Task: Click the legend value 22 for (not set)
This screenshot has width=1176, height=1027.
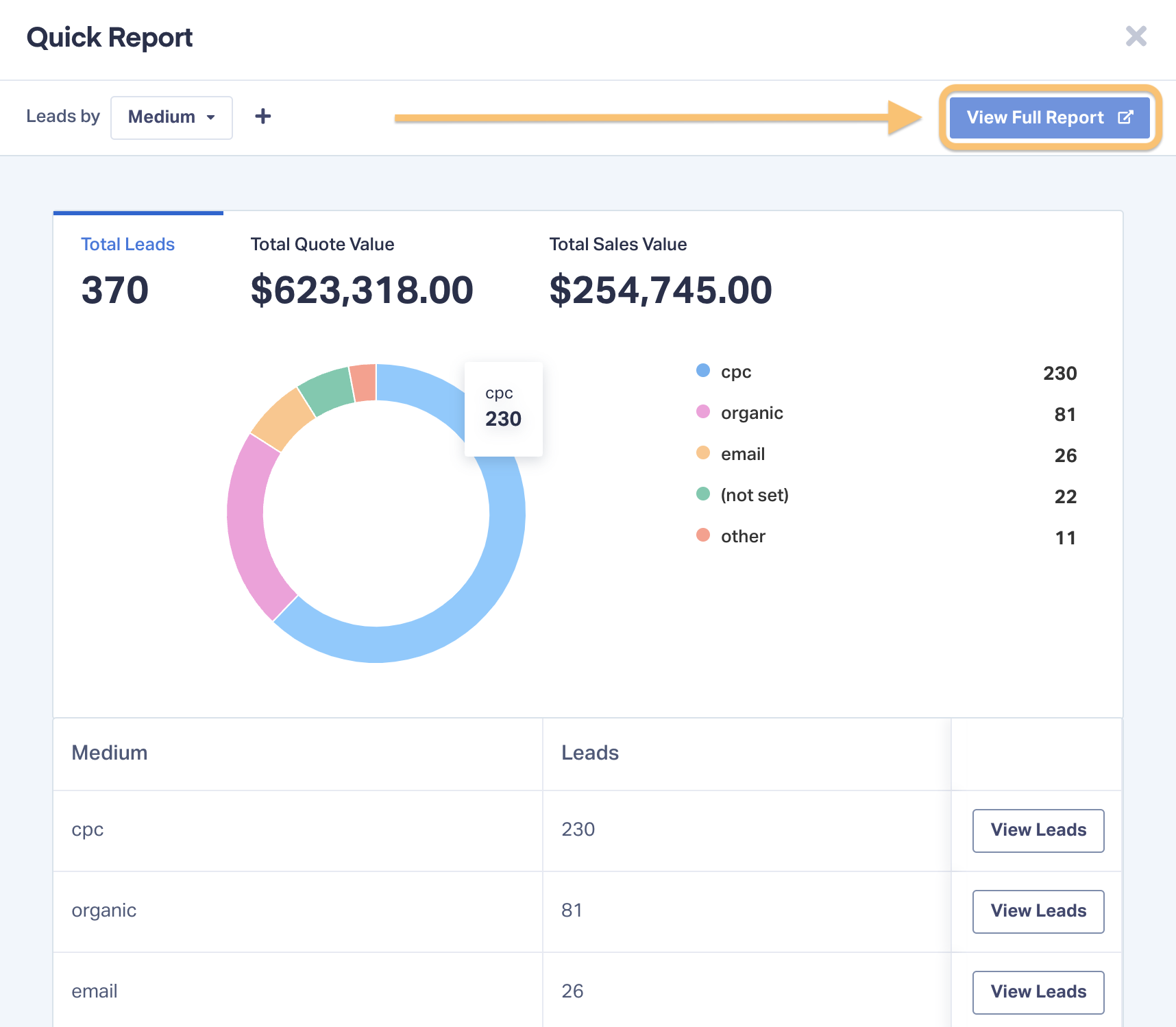Action: [x=1066, y=496]
